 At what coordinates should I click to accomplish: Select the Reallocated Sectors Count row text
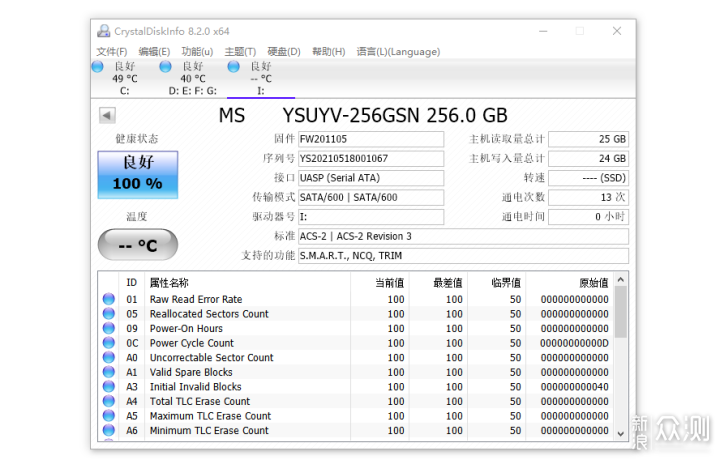point(209,314)
